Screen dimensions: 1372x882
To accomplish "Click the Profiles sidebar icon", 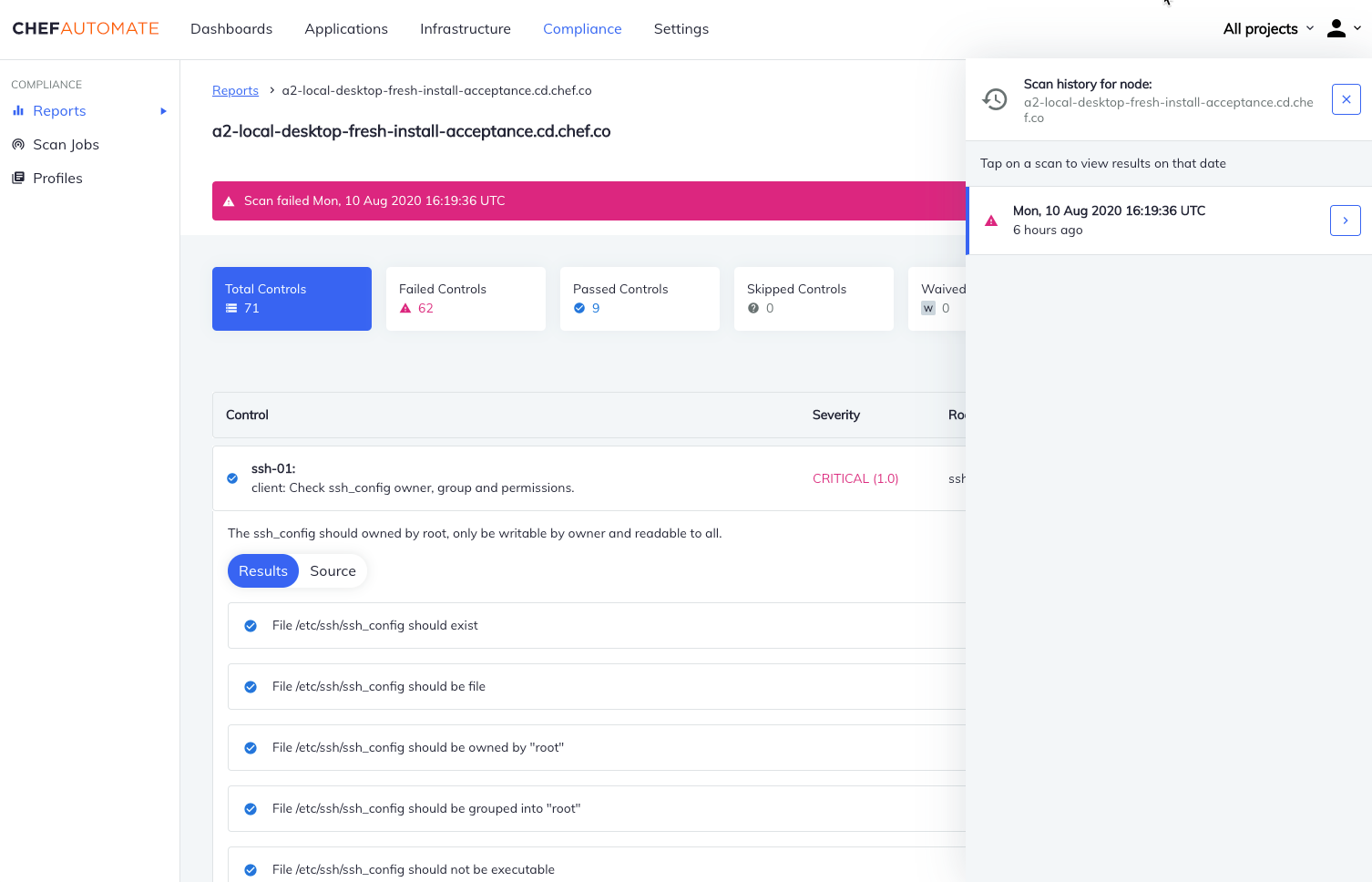I will (18, 179).
